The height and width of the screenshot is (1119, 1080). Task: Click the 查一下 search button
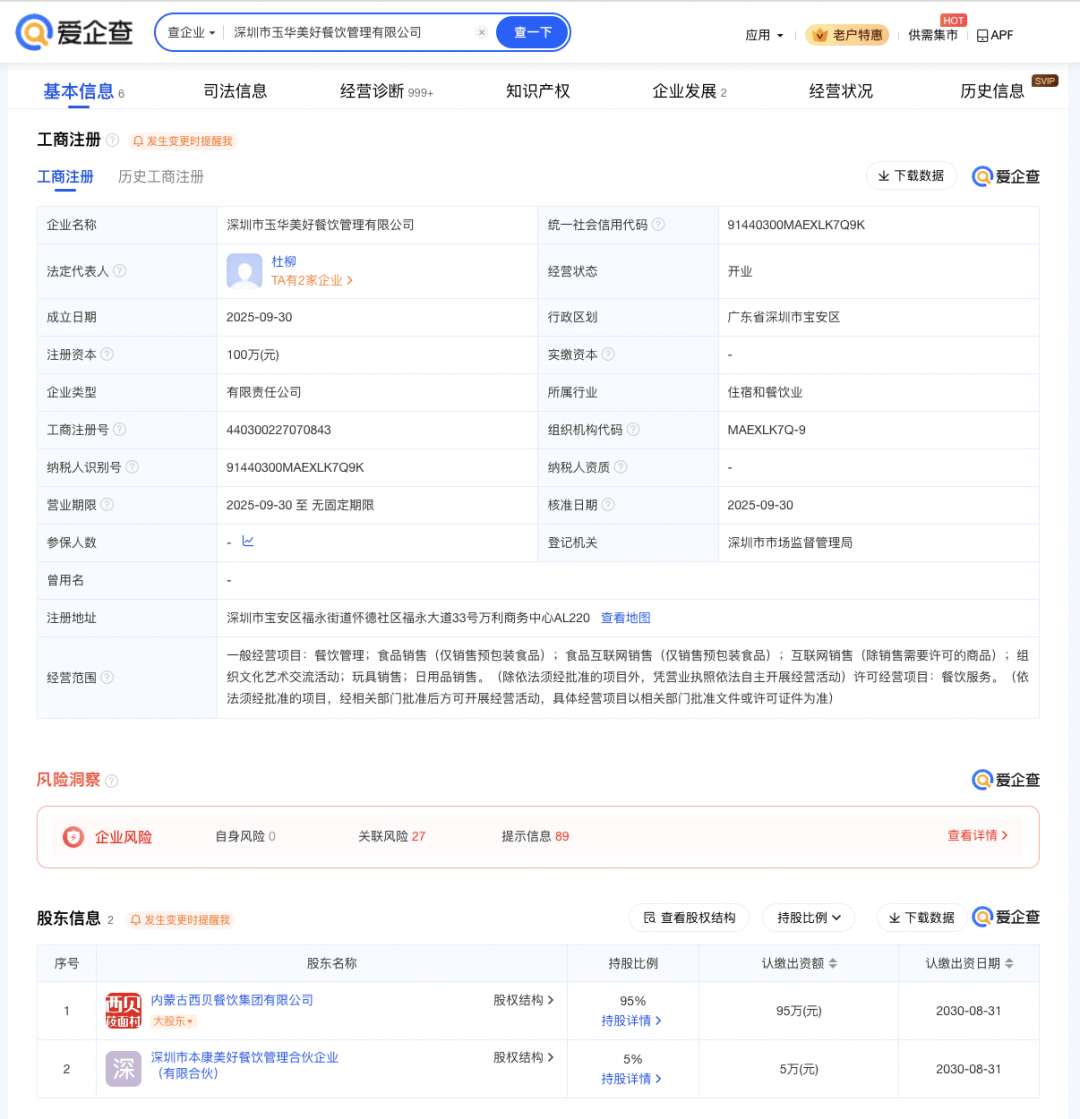pos(532,33)
